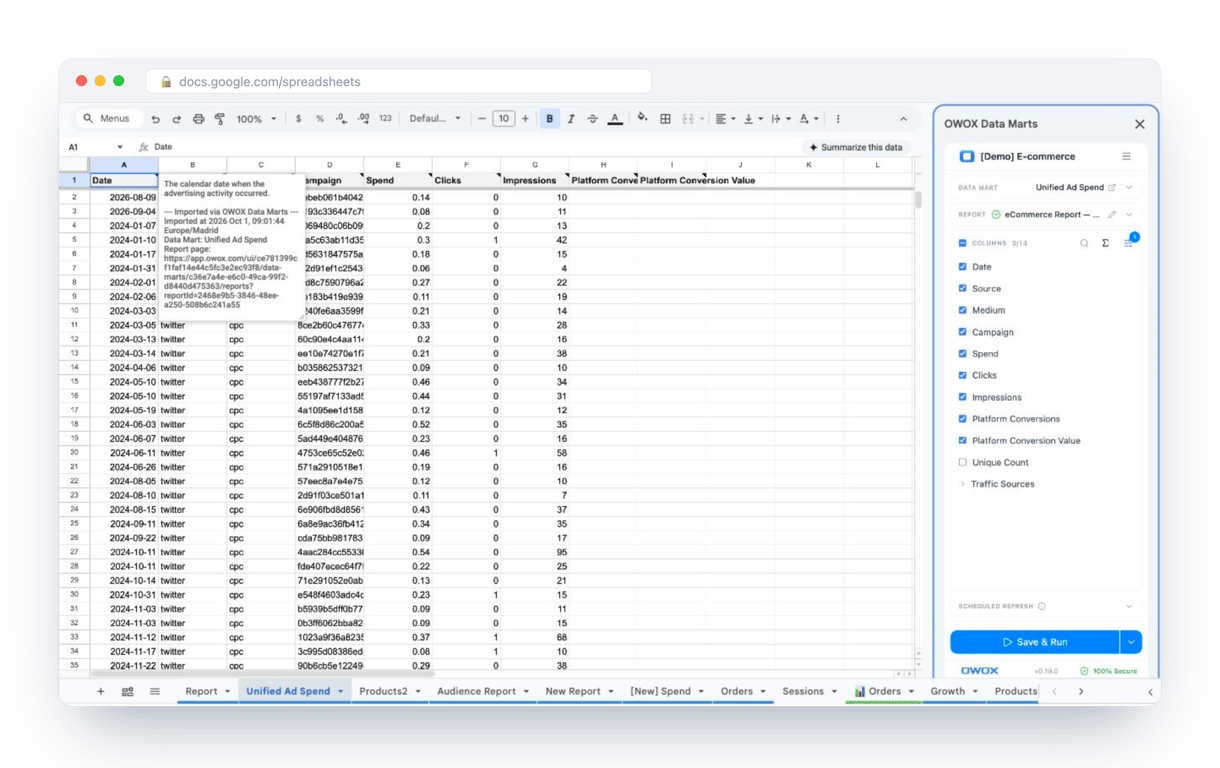Select the paint format tool

(x=220, y=119)
